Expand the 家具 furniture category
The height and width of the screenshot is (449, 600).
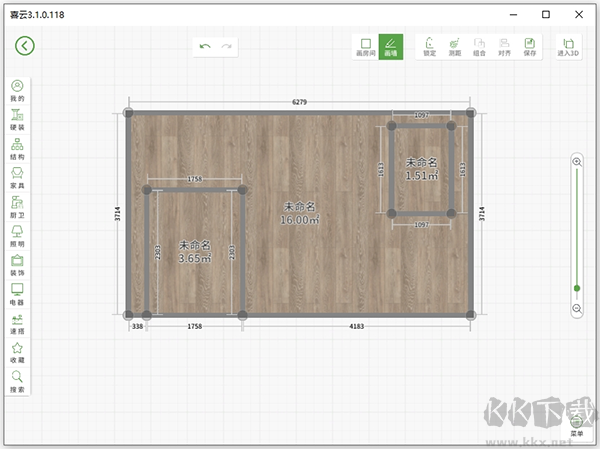click(17, 178)
